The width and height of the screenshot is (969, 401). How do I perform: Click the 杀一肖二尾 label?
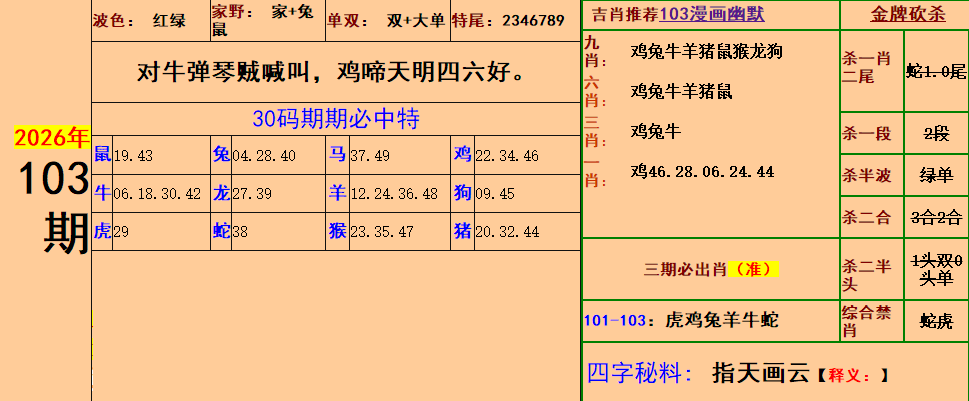click(x=866, y=68)
